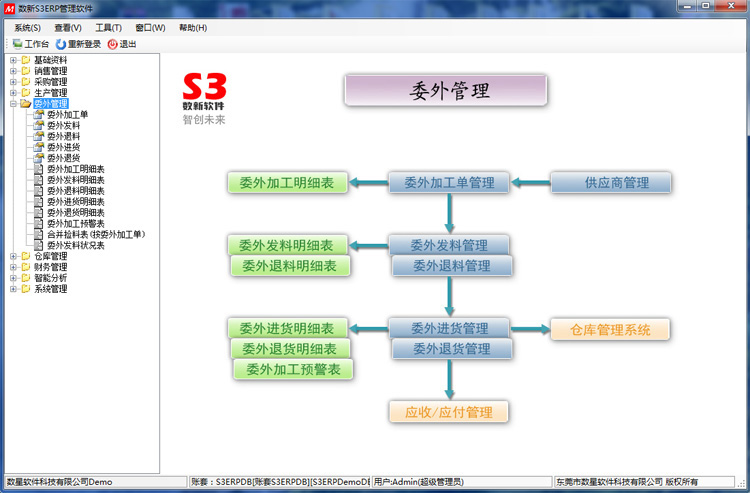The height and width of the screenshot is (493, 750).
Task: Click the 采购管理 folder icon
Action: [26, 82]
